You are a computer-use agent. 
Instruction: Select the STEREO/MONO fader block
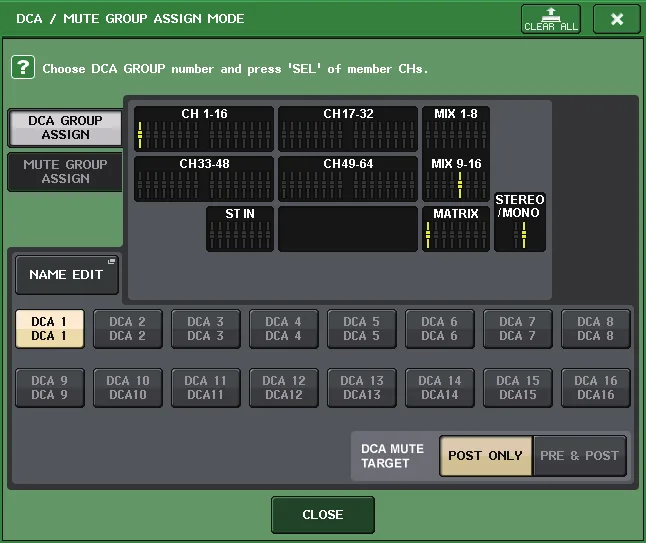(x=520, y=222)
